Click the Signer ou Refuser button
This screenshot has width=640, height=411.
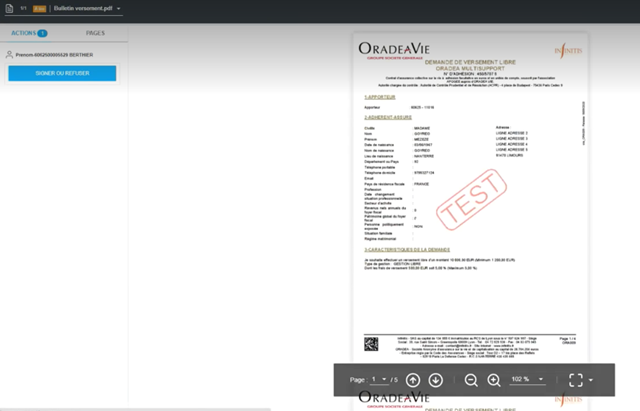pos(62,73)
